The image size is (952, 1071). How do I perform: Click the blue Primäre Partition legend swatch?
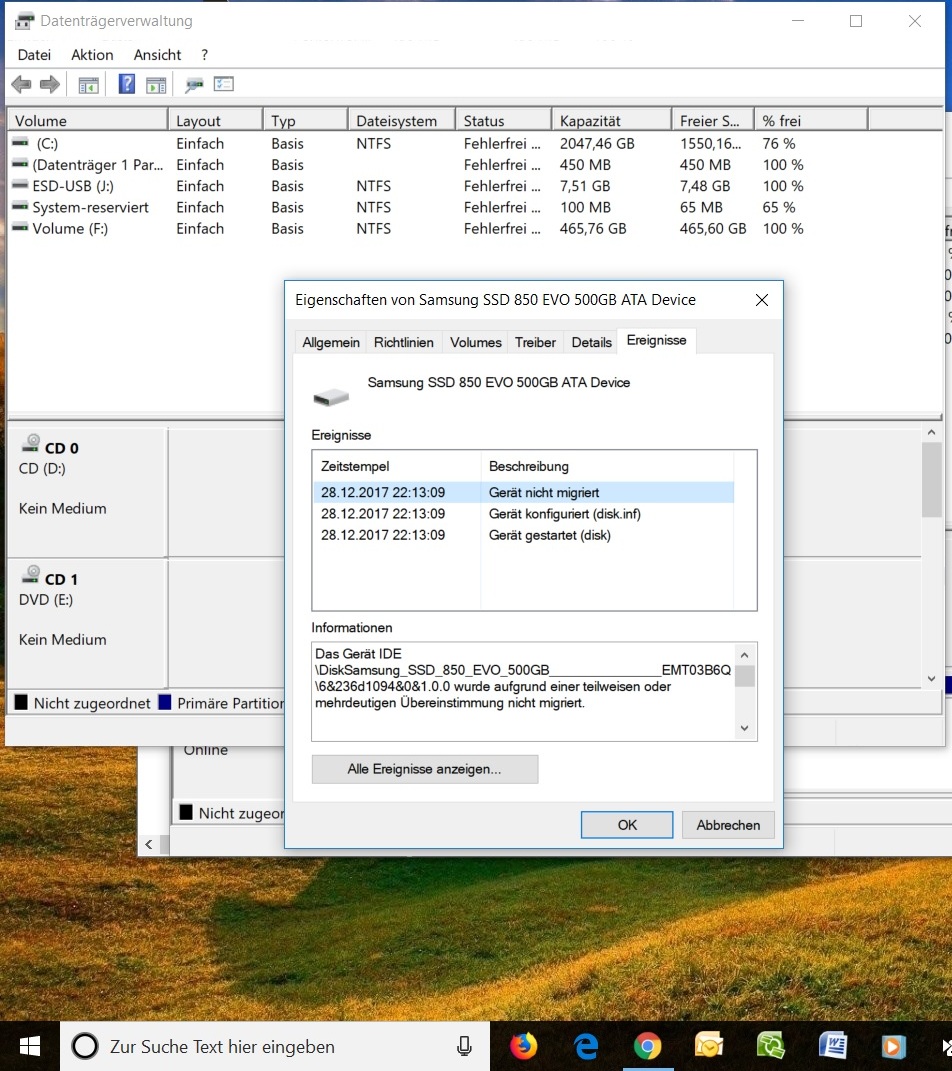[x=165, y=702]
